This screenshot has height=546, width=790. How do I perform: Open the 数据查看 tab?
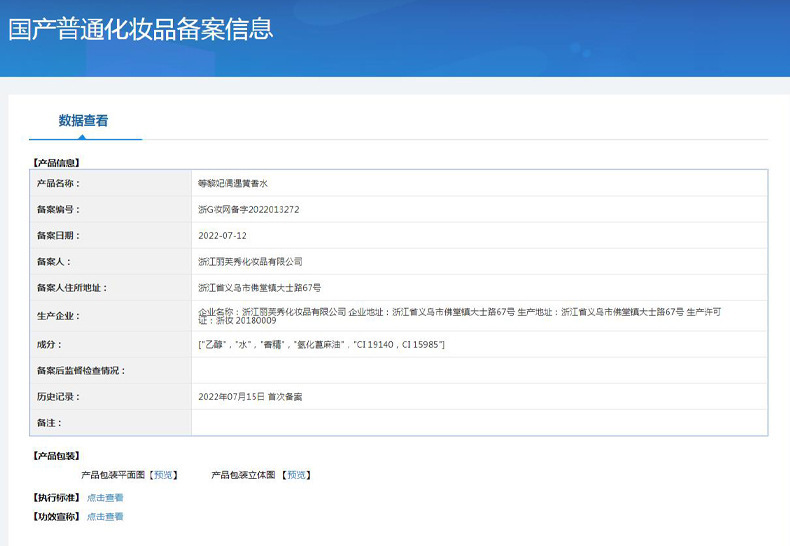click(83, 120)
